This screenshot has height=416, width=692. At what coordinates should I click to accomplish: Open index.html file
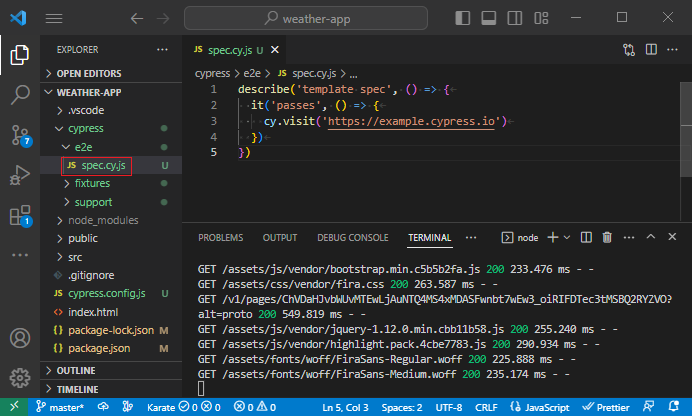click(111, 312)
